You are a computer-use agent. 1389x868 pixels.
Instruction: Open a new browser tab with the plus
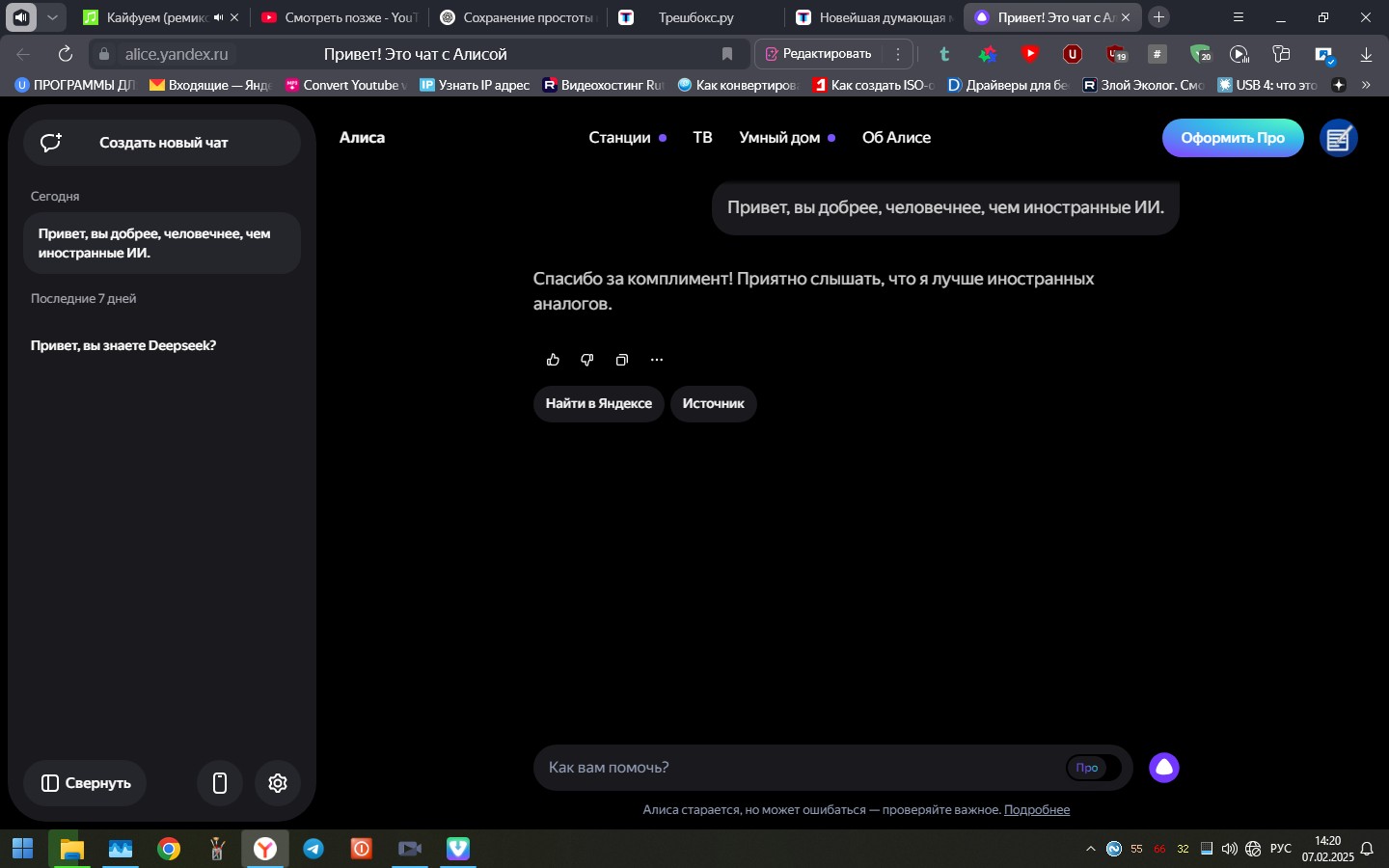1159,17
